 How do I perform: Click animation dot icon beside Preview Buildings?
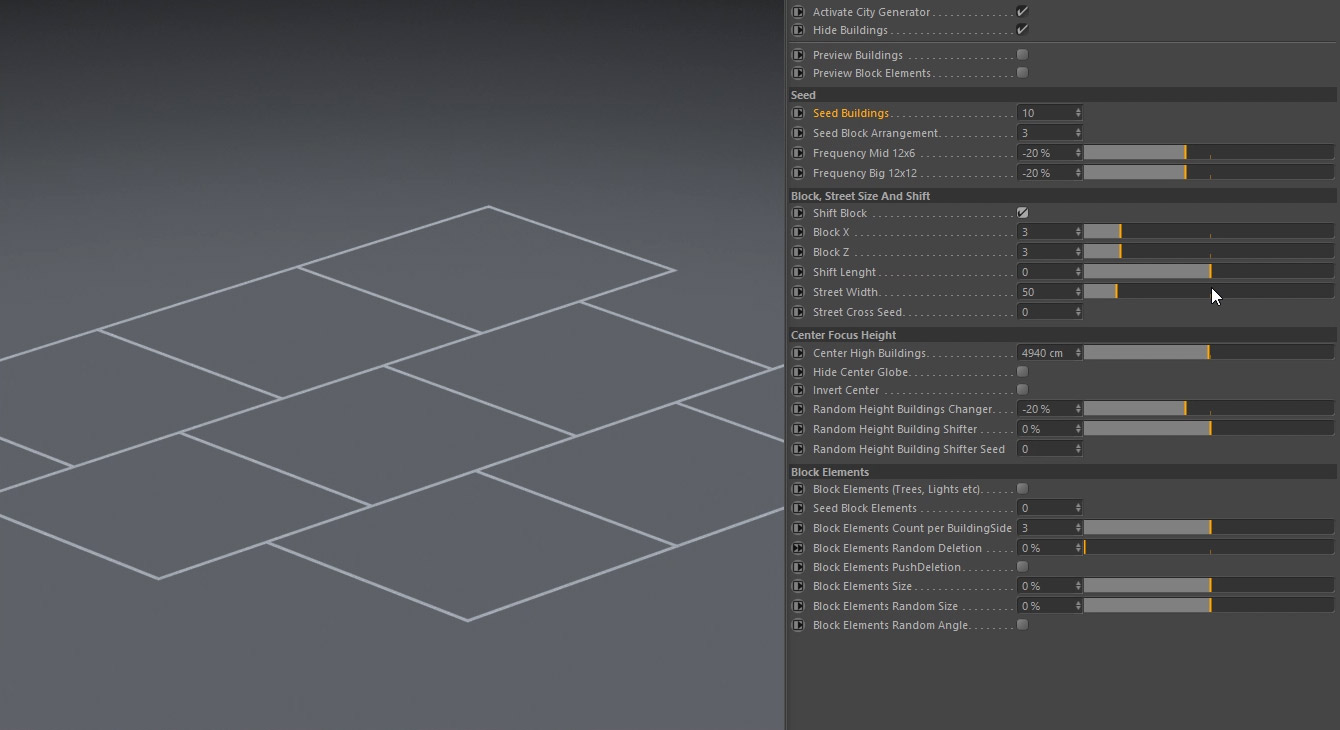[798, 55]
